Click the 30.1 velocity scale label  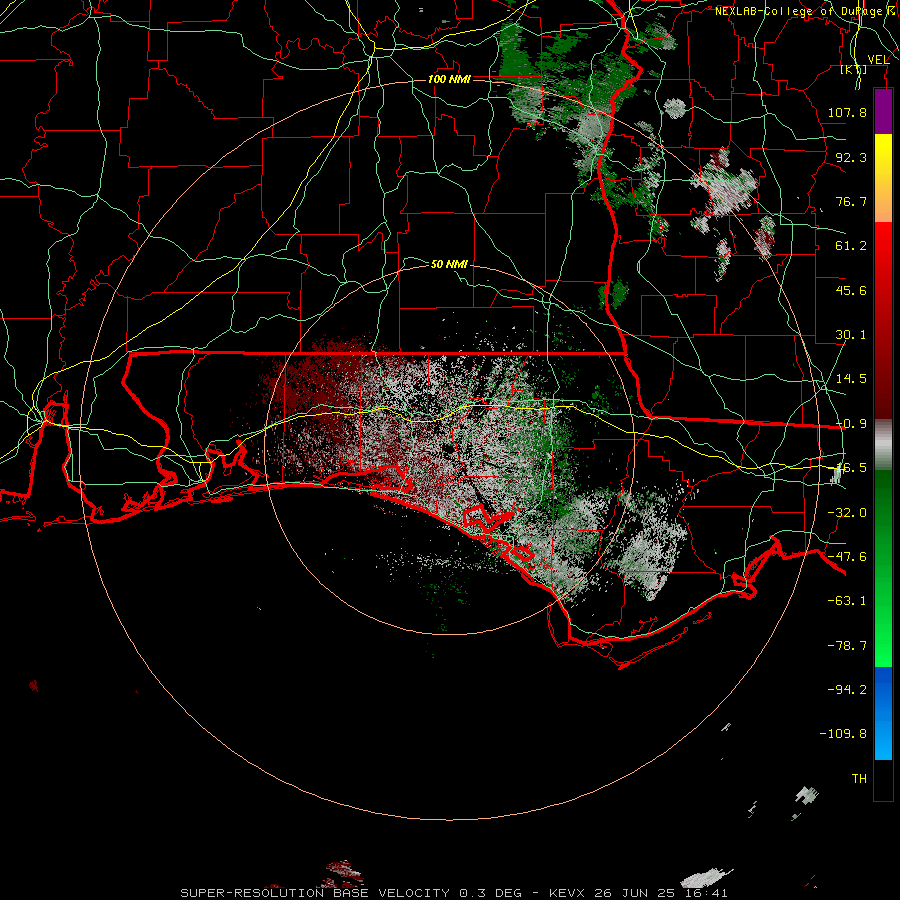pyautogui.click(x=851, y=335)
